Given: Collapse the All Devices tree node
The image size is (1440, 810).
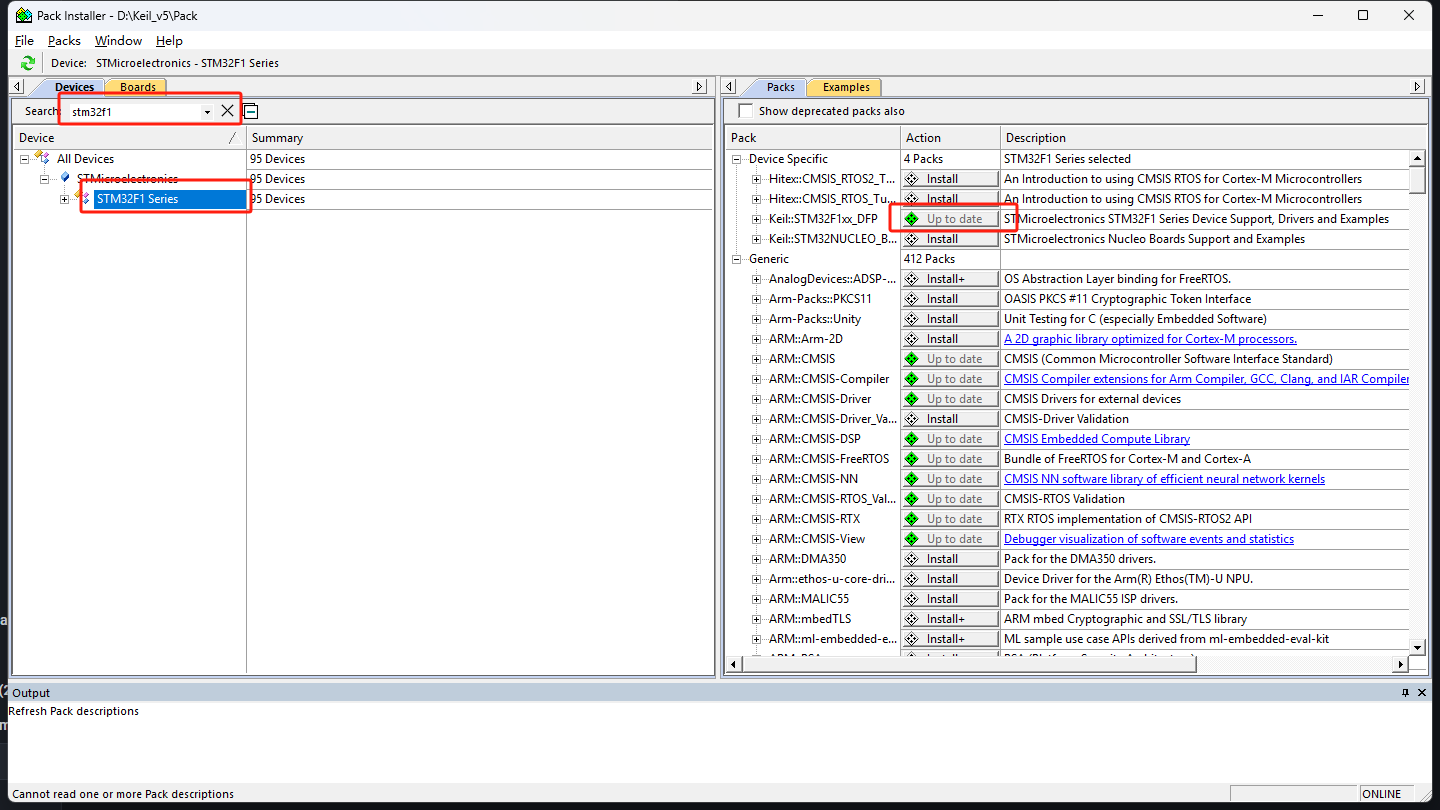Looking at the screenshot, I should pos(24,159).
